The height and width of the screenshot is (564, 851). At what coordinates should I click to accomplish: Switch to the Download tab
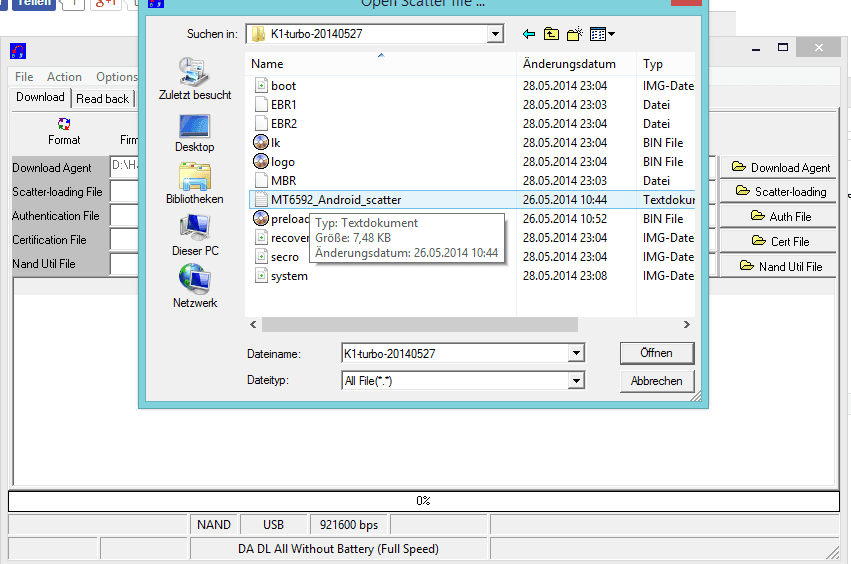40,97
